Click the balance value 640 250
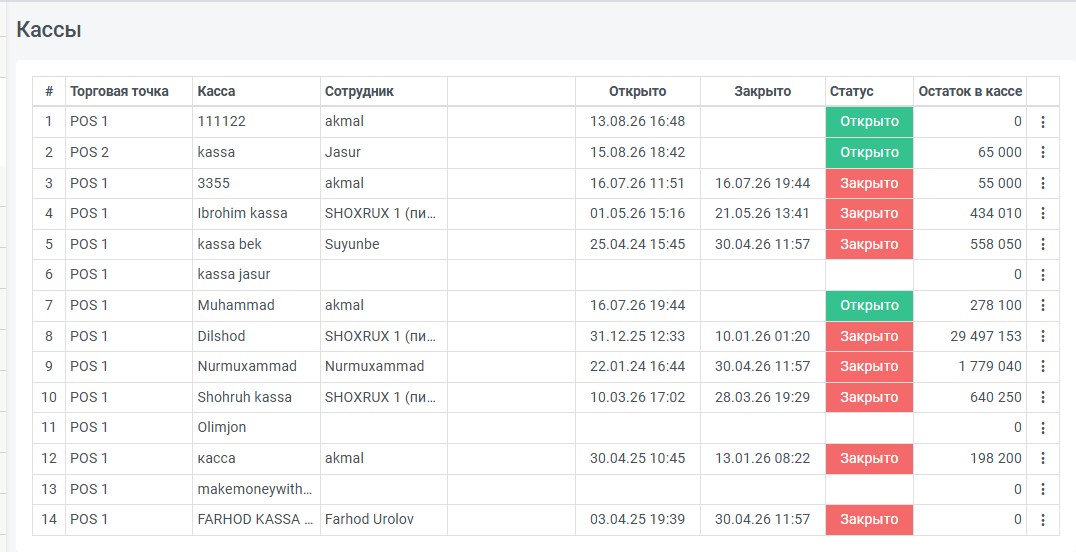The height and width of the screenshot is (552, 1076). point(996,398)
